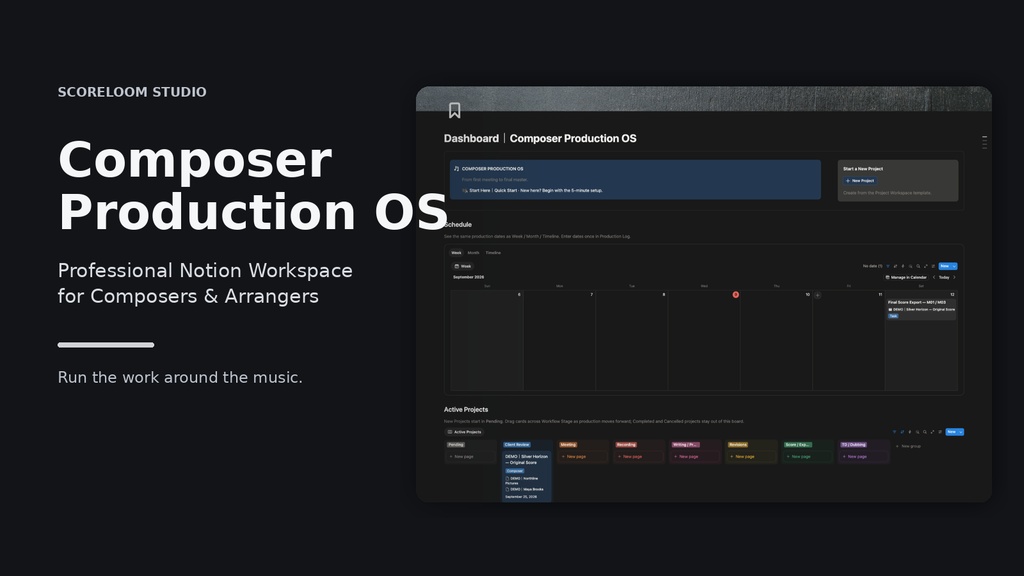Open the No date (1) list
The width and height of the screenshot is (1024, 576).
tap(872, 266)
